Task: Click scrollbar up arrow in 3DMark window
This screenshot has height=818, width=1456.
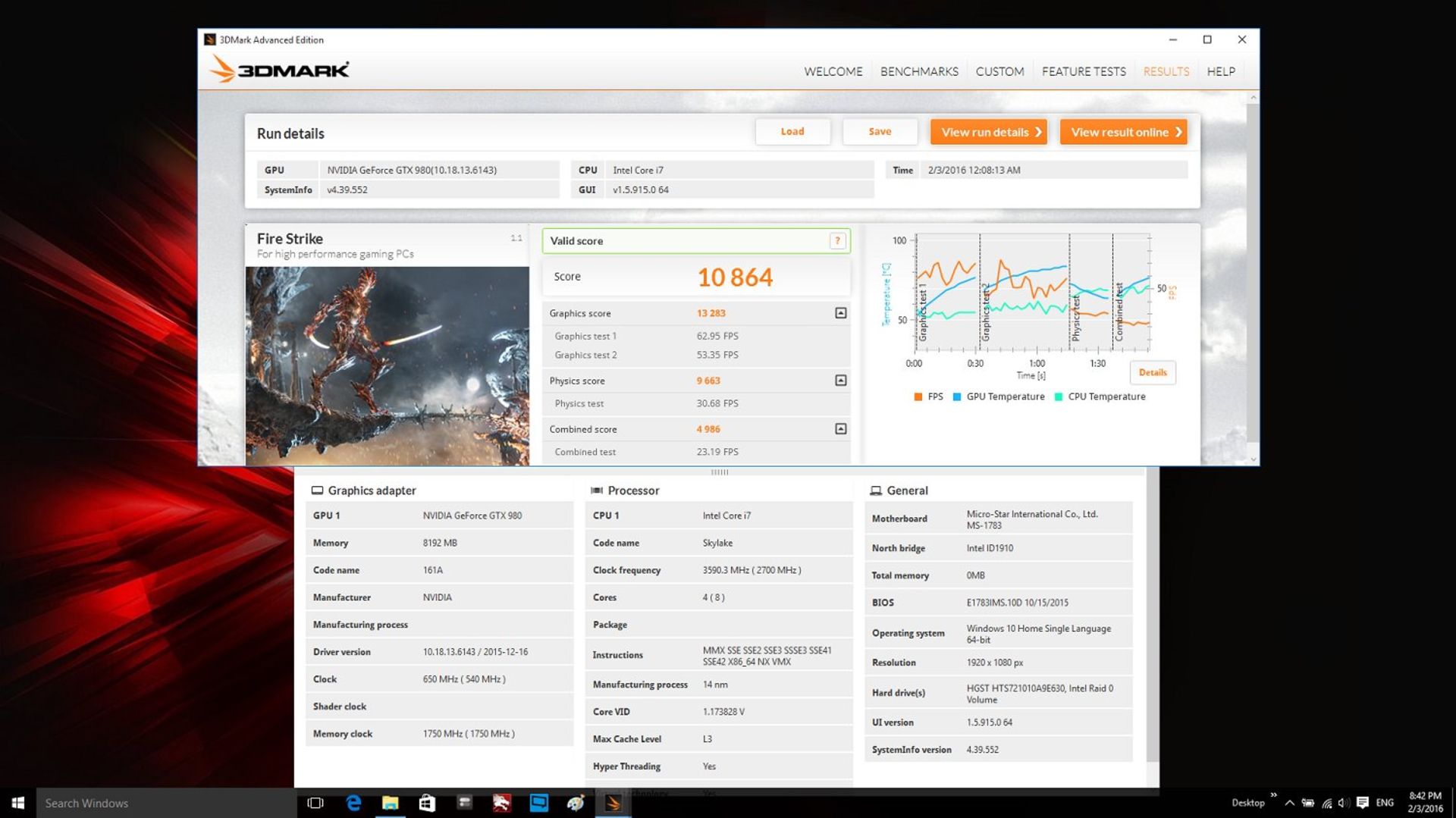Action: (x=1253, y=97)
